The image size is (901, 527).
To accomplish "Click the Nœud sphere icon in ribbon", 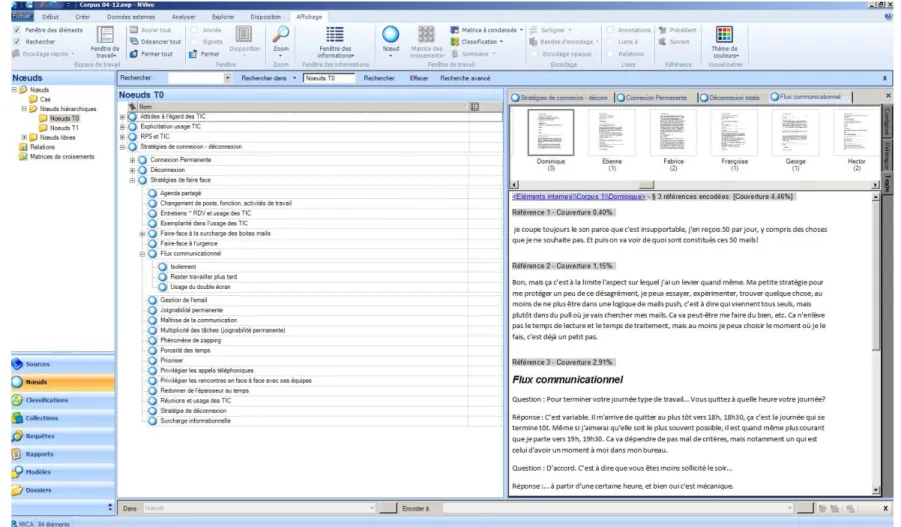I will pos(391,34).
